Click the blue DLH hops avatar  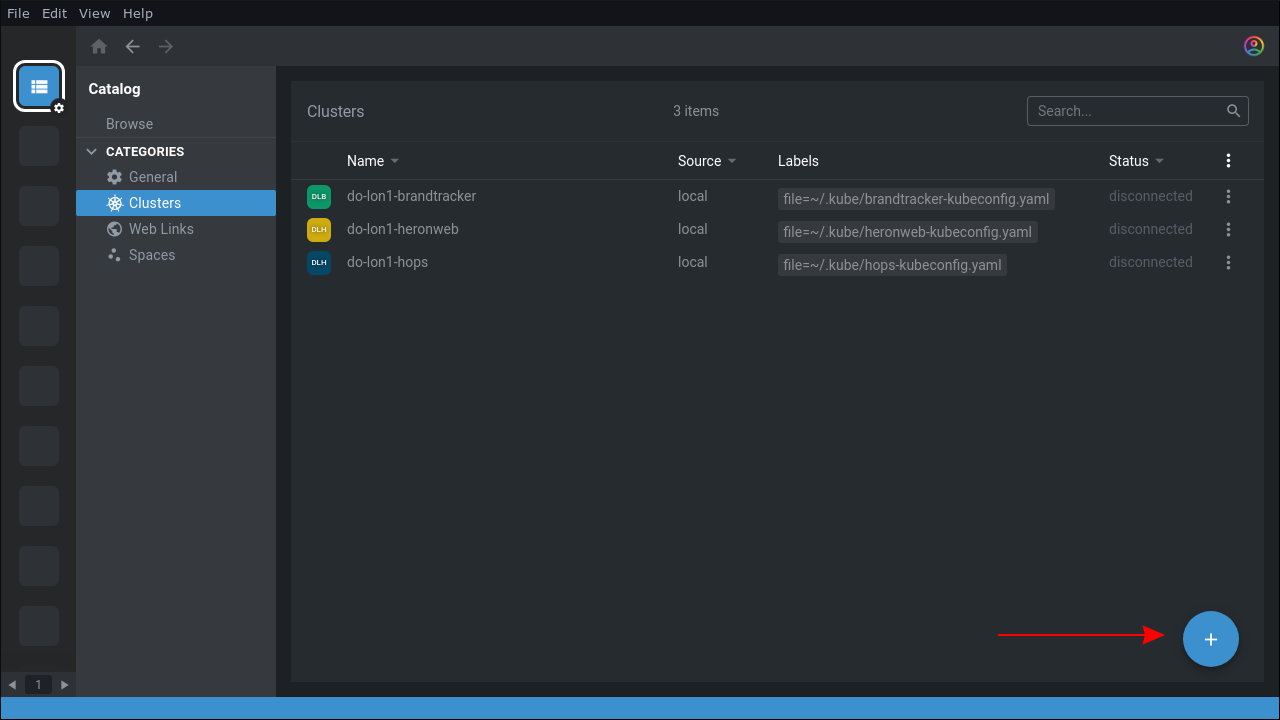[319, 263]
